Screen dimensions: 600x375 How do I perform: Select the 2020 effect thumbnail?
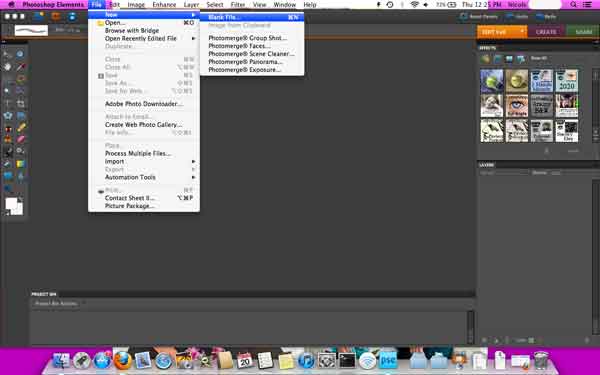pyautogui.click(x=567, y=81)
